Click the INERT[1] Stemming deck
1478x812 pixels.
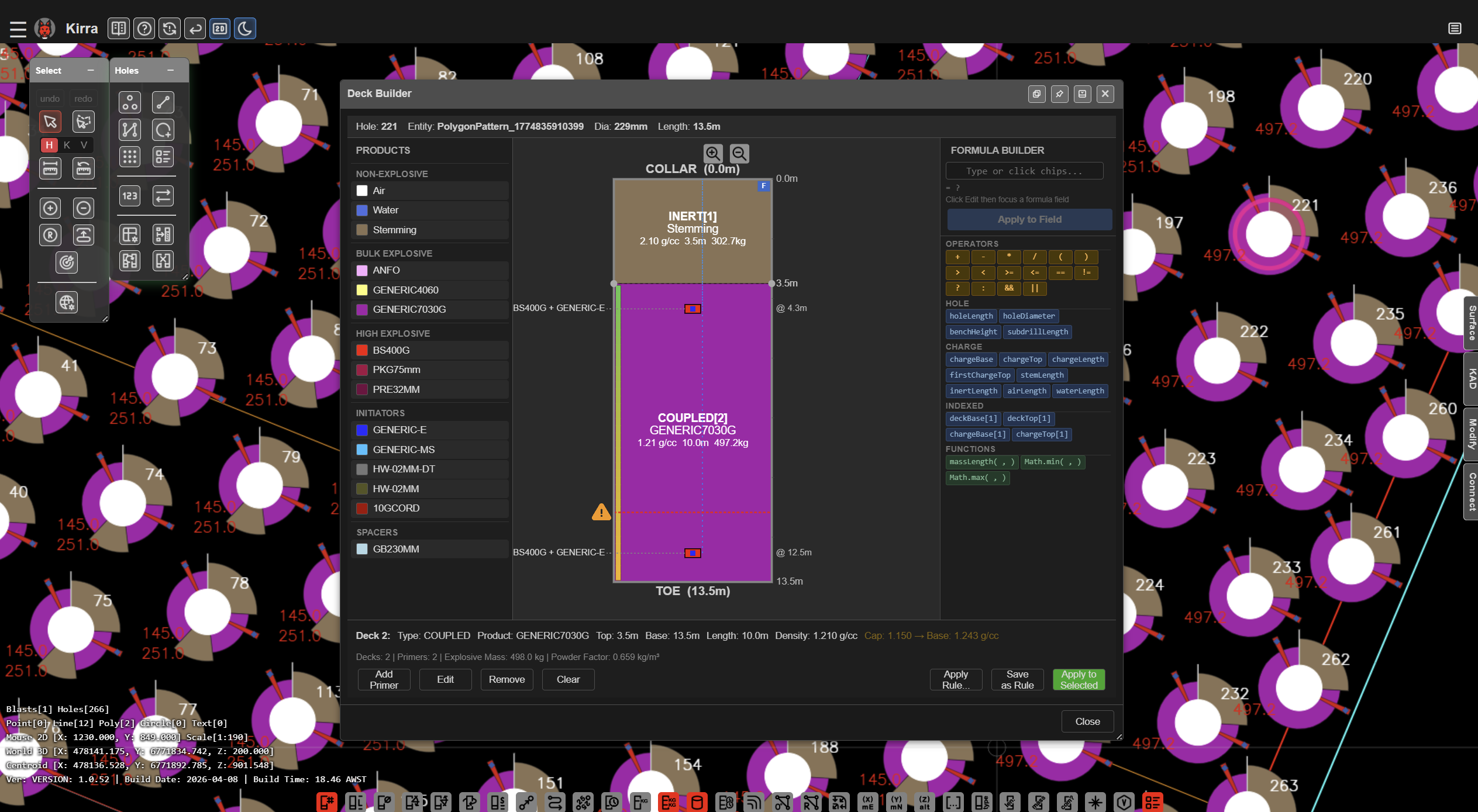click(x=693, y=231)
